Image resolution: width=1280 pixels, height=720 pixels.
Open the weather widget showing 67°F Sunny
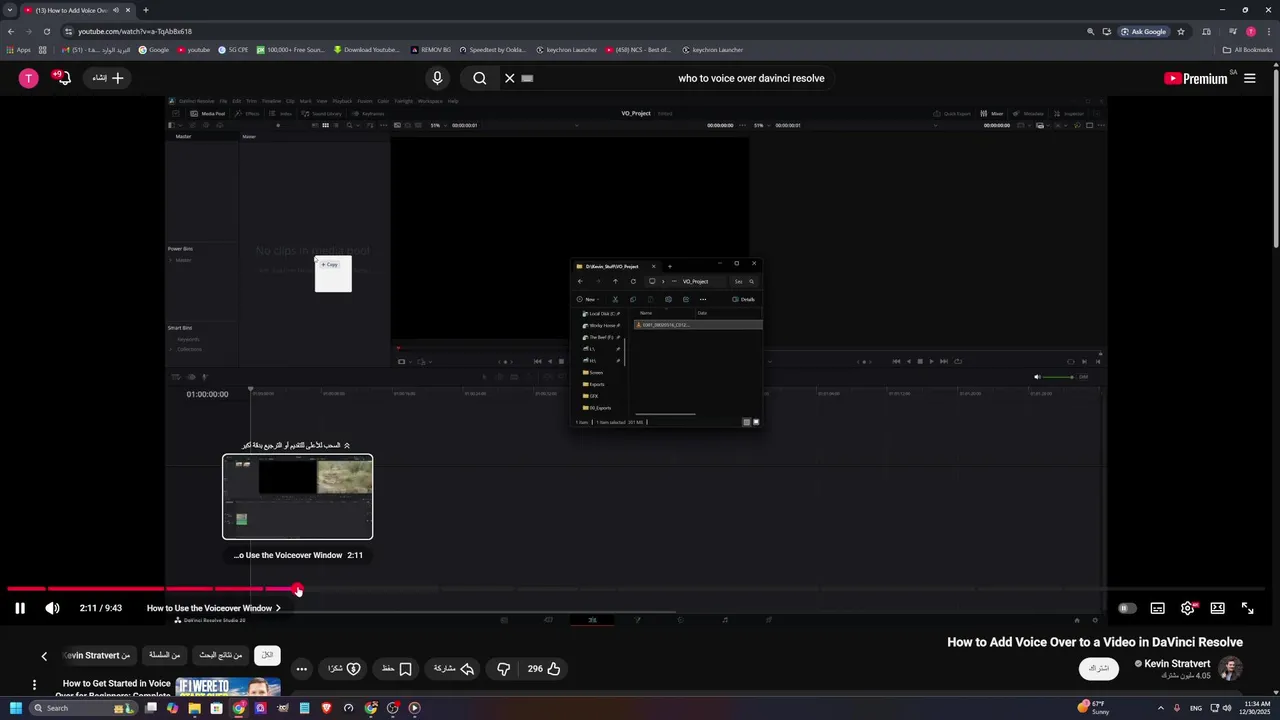(1095, 708)
